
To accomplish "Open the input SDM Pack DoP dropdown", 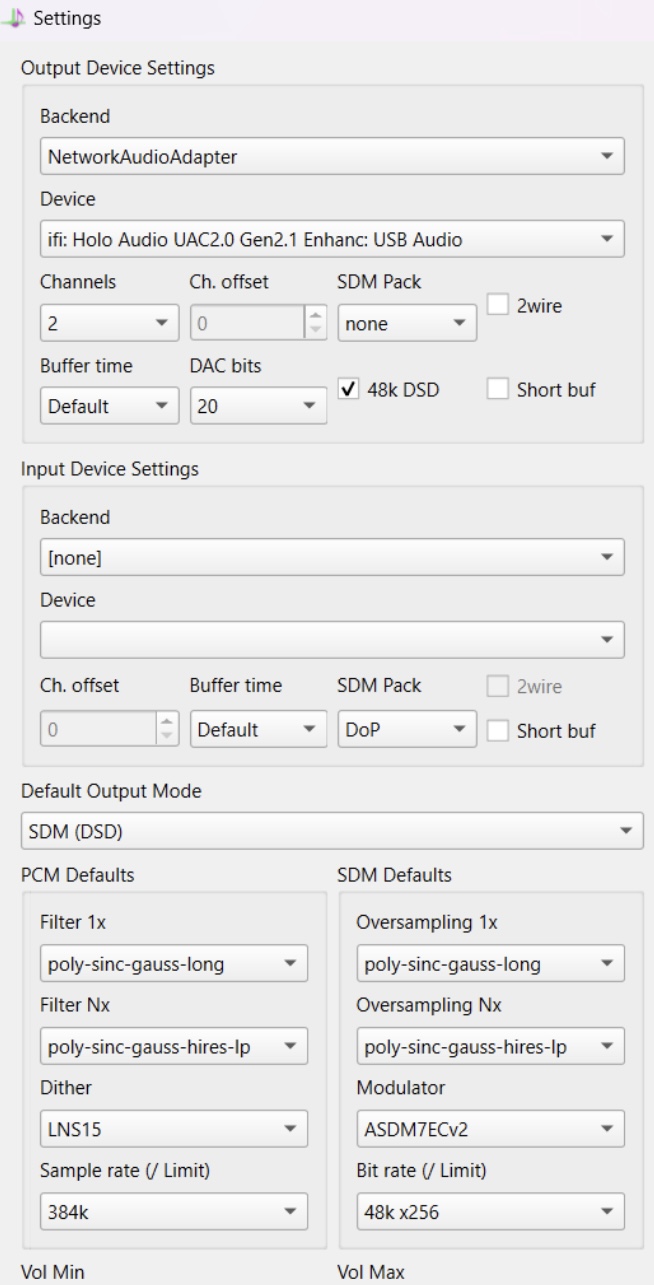I will [x=407, y=730].
